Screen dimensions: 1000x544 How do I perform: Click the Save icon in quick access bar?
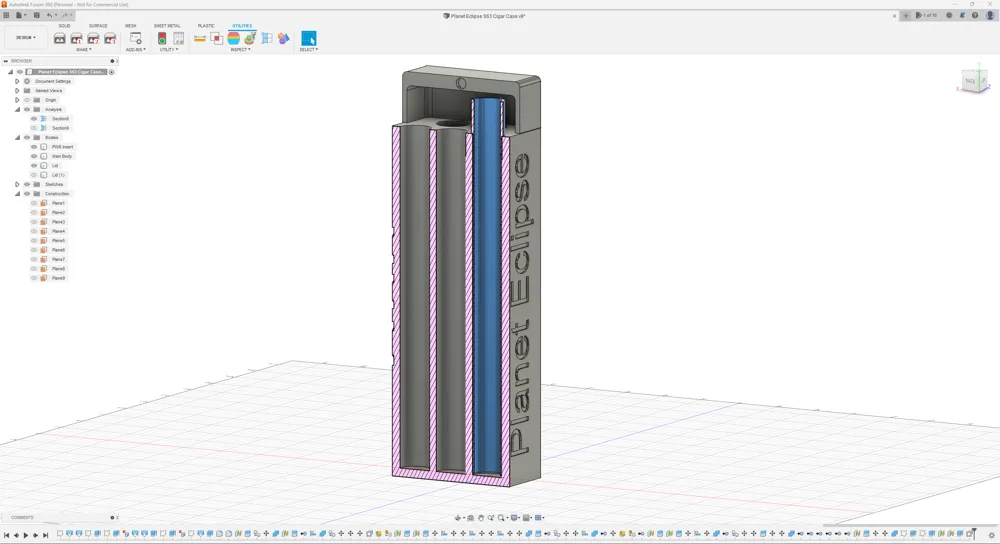(36, 15)
